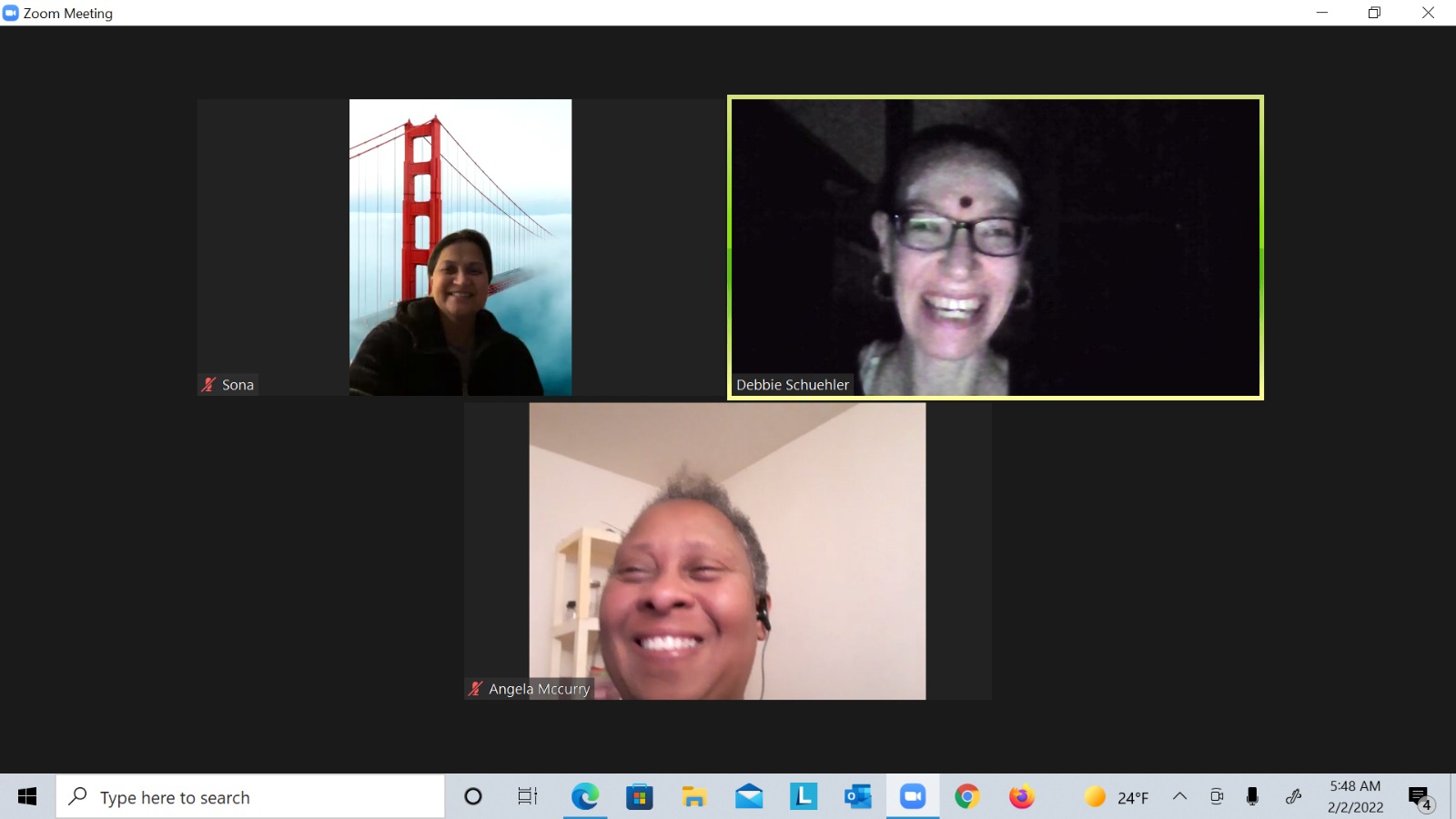Open Task View from the taskbar
The height and width of the screenshot is (819, 1456).
(527, 797)
